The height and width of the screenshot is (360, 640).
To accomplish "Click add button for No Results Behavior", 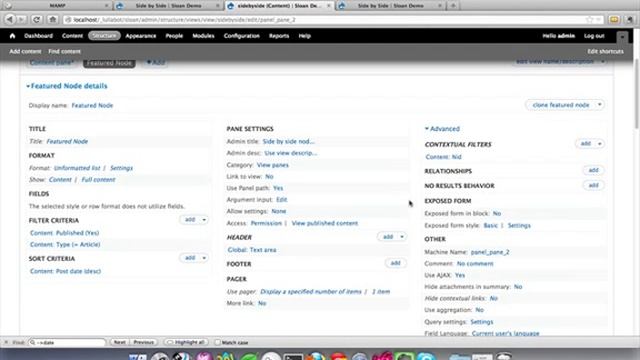I will [593, 185].
